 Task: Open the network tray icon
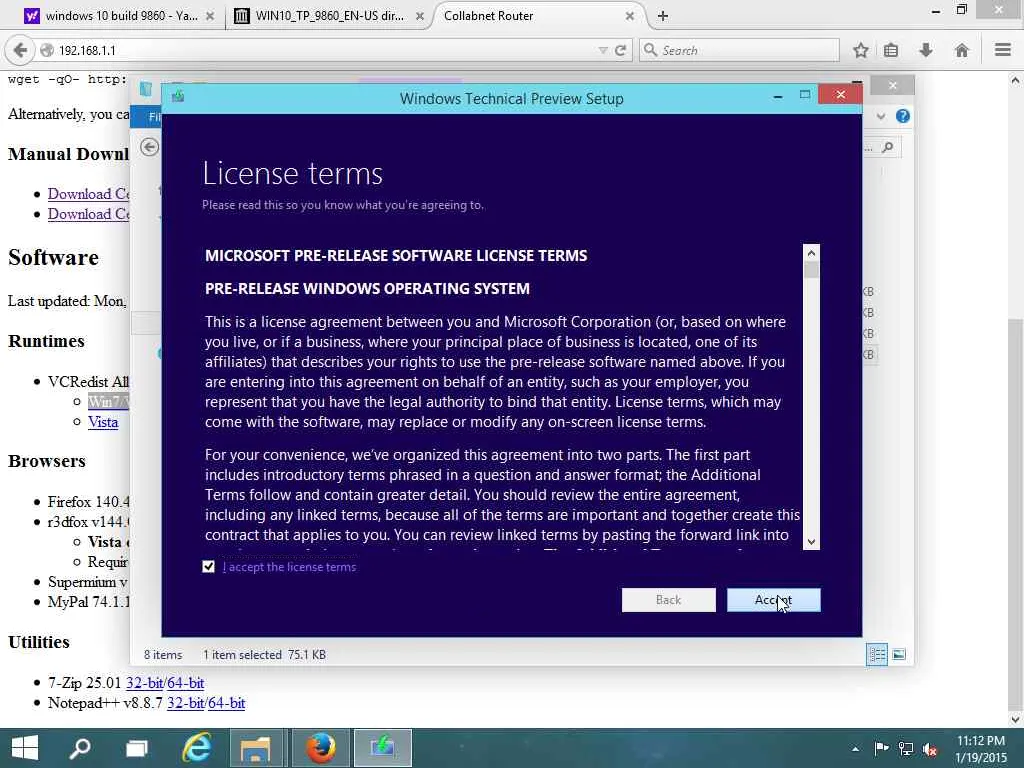pos(906,749)
